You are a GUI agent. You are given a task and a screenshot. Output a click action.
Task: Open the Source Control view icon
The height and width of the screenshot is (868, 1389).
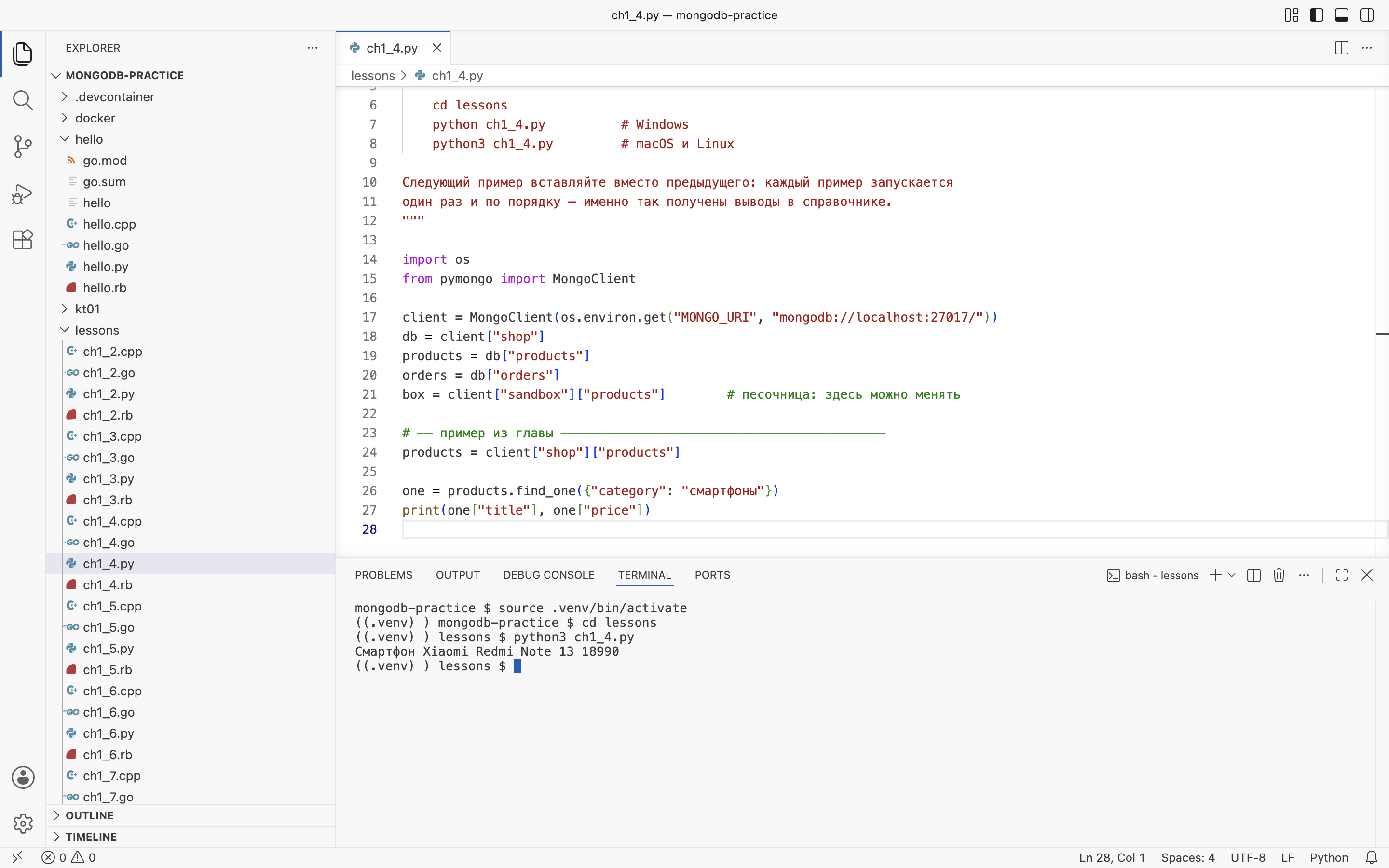(x=22, y=147)
